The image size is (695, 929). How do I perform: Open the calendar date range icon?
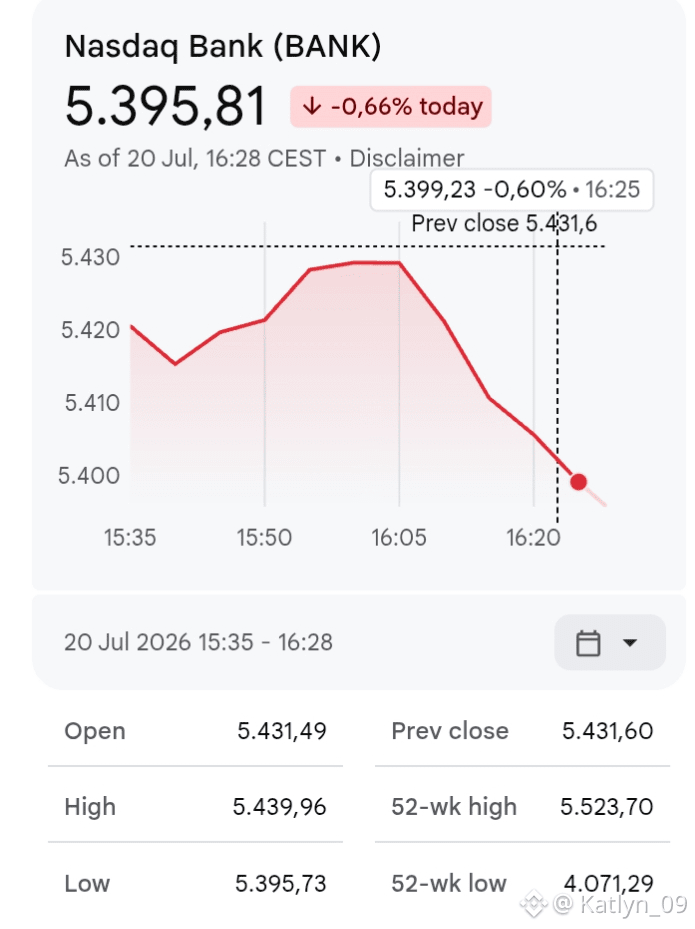588,643
